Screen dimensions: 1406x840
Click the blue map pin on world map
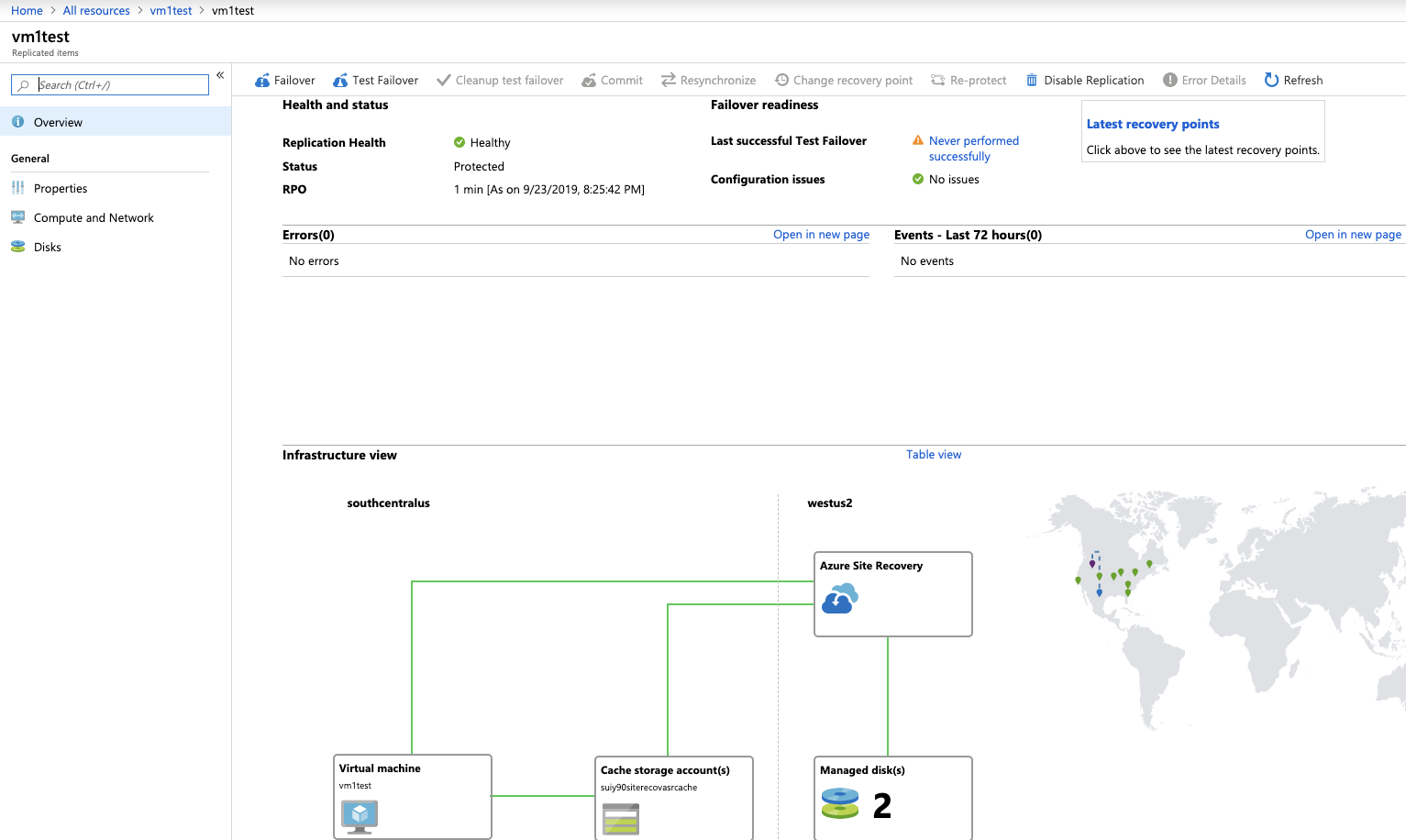click(1099, 592)
